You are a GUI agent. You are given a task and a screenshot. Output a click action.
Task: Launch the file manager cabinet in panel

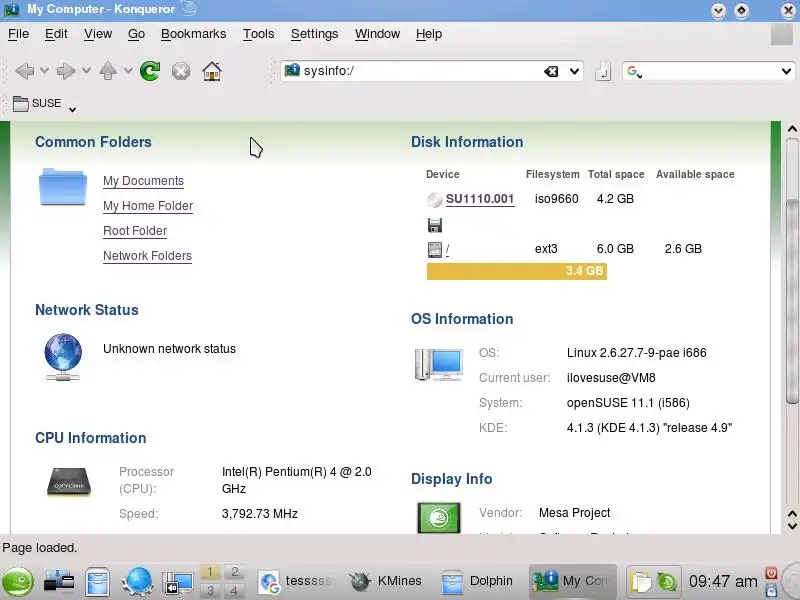pyautogui.click(x=97, y=582)
